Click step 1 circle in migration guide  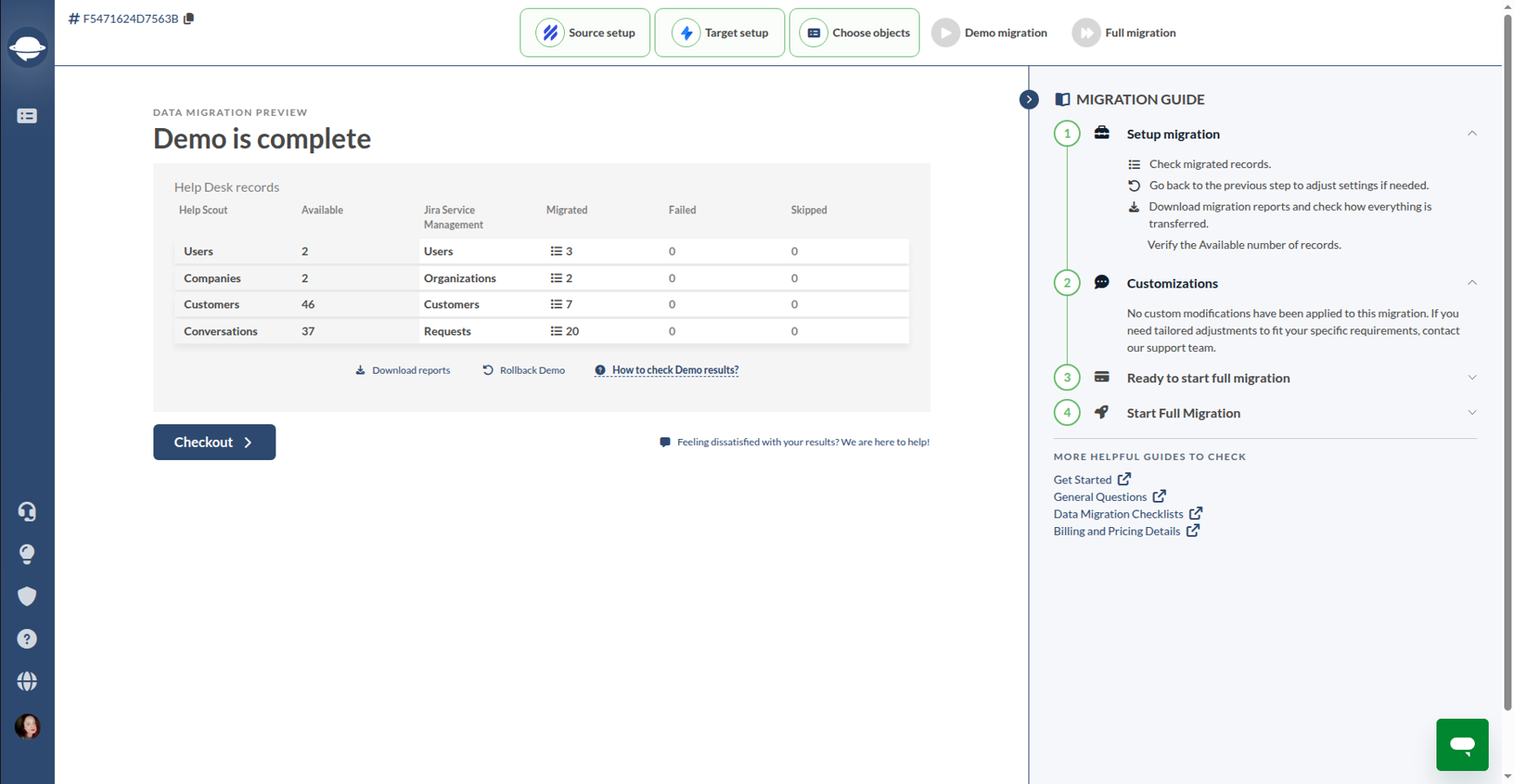(x=1067, y=133)
